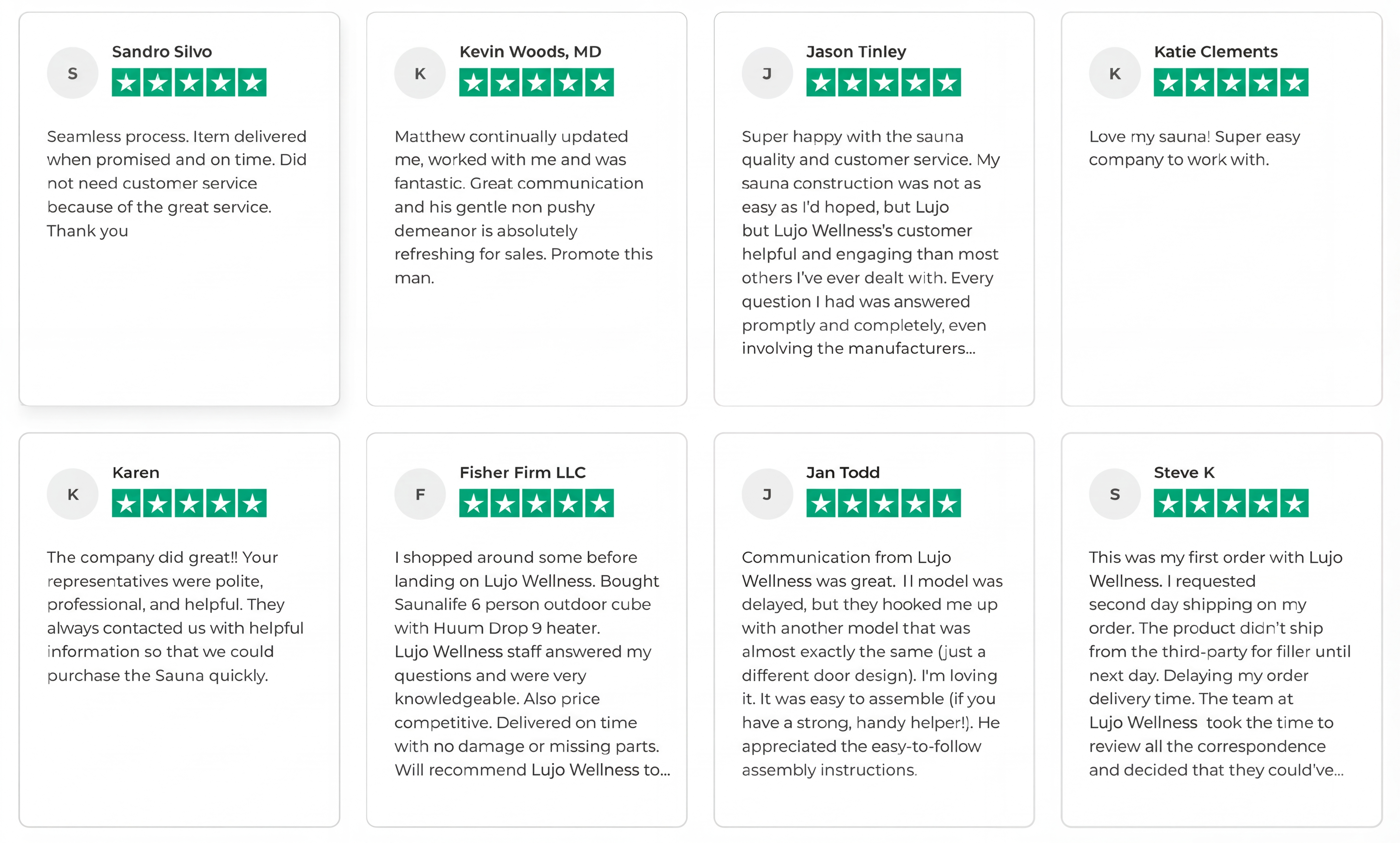1400x843 pixels.
Task: Click Jan Todd's "J" avatar circle
Action: click(767, 494)
